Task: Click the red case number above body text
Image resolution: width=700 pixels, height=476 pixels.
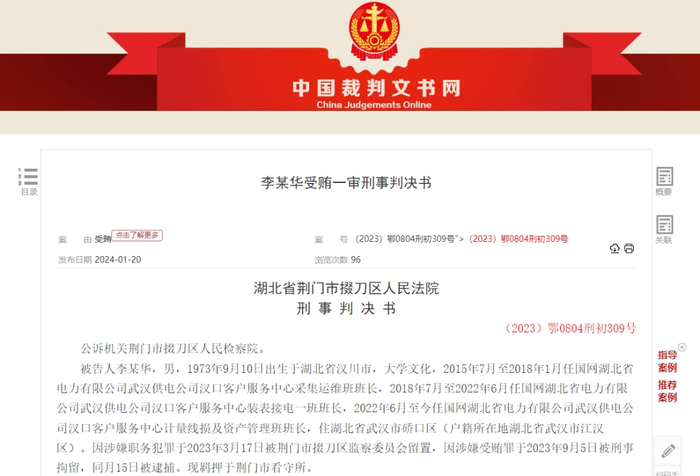Action: tap(570, 329)
